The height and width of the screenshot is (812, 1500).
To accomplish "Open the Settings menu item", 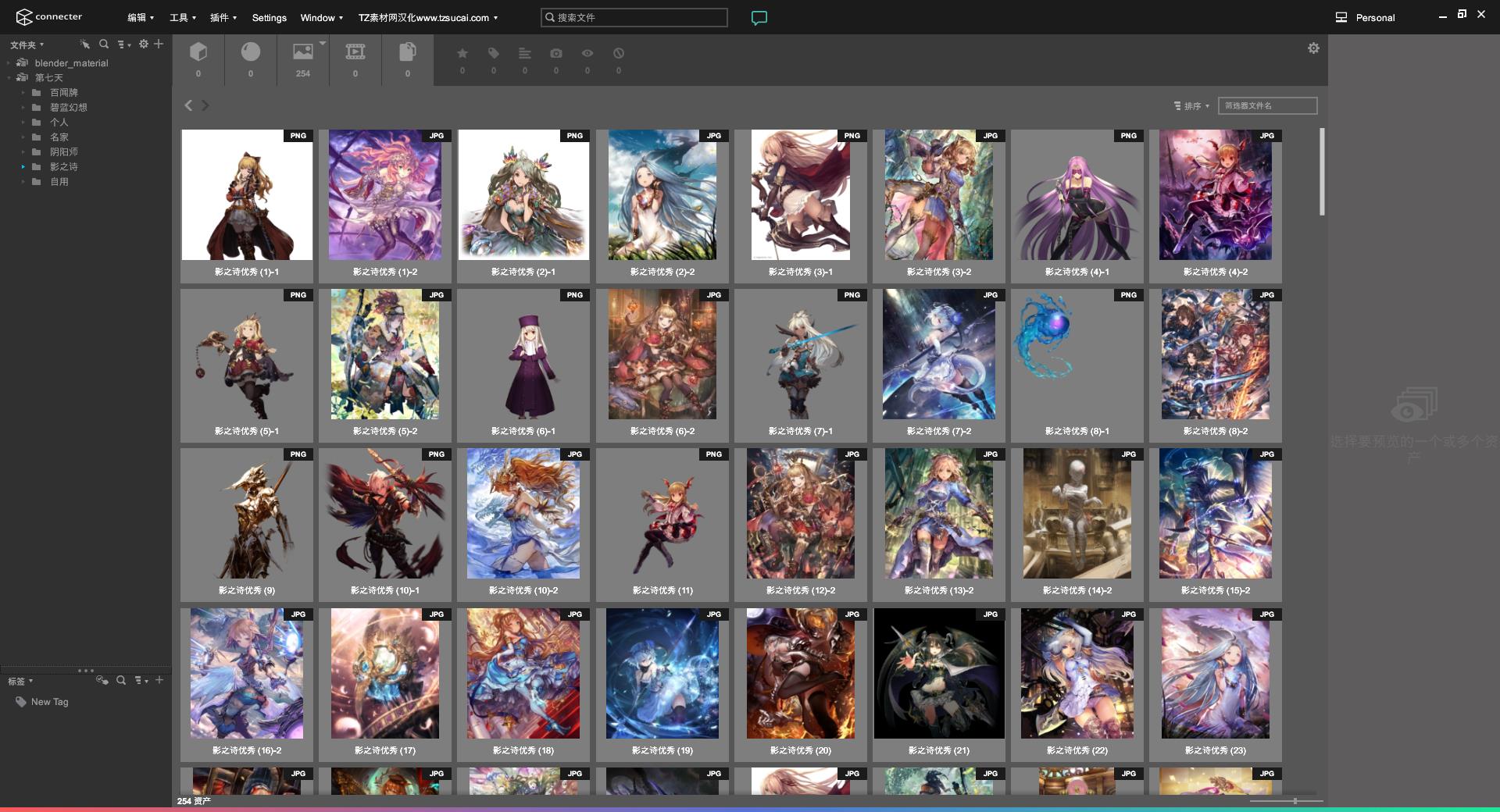I will (x=270, y=17).
